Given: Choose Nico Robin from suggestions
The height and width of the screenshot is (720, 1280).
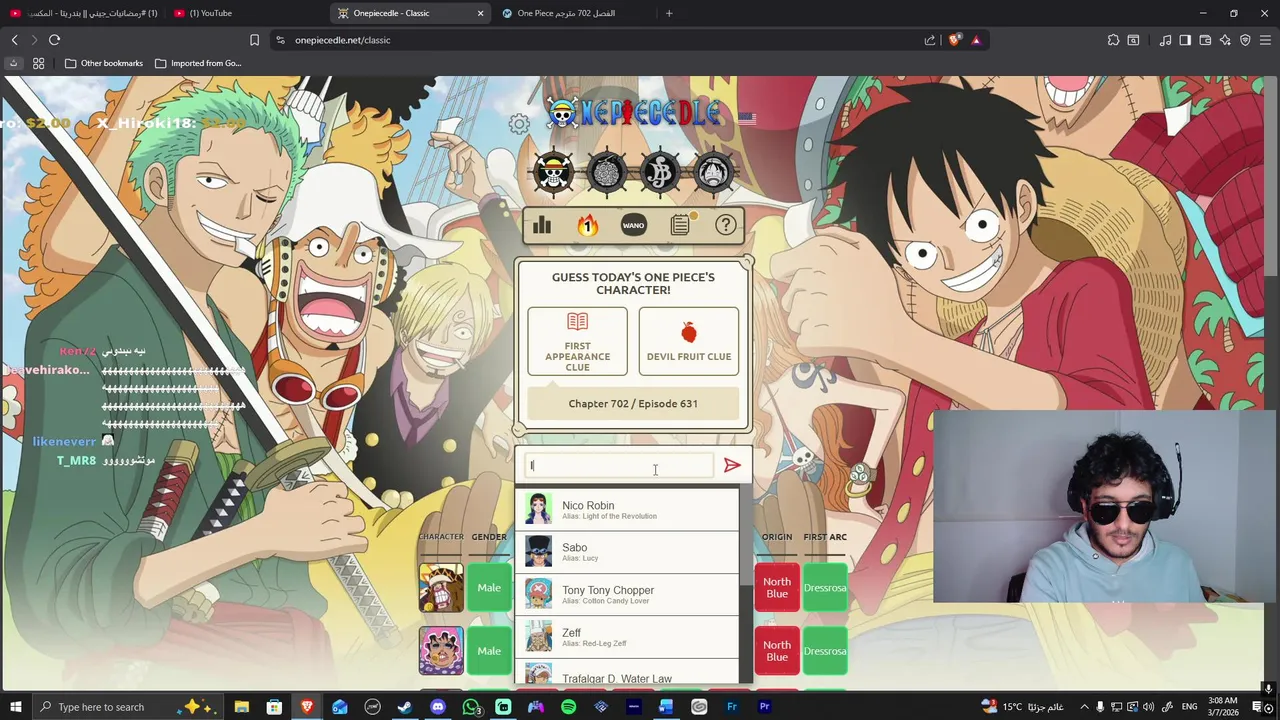Looking at the screenshot, I should [x=627, y=509].
